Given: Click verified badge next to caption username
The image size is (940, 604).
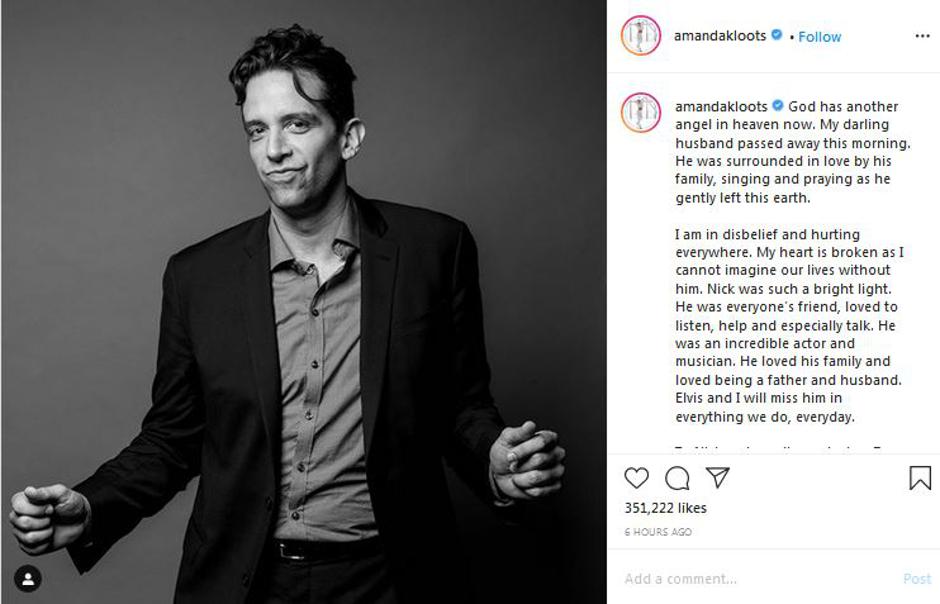Looking at the screenshot, I should [x=778, y=105].
